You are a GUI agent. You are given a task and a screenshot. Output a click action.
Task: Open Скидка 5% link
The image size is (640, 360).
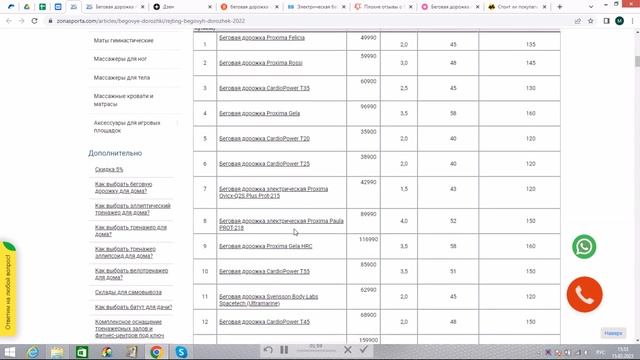(109, 169)
